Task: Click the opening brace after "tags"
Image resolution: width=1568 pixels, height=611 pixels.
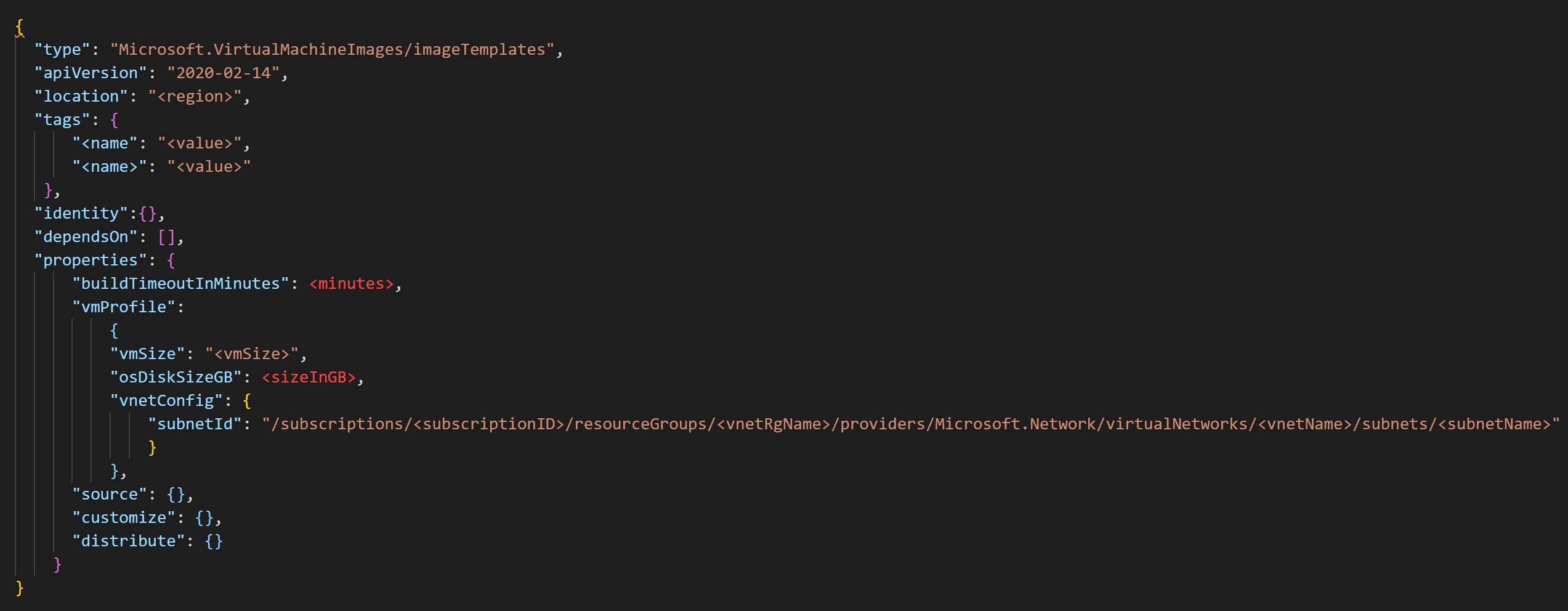Action: pos(114,119)
